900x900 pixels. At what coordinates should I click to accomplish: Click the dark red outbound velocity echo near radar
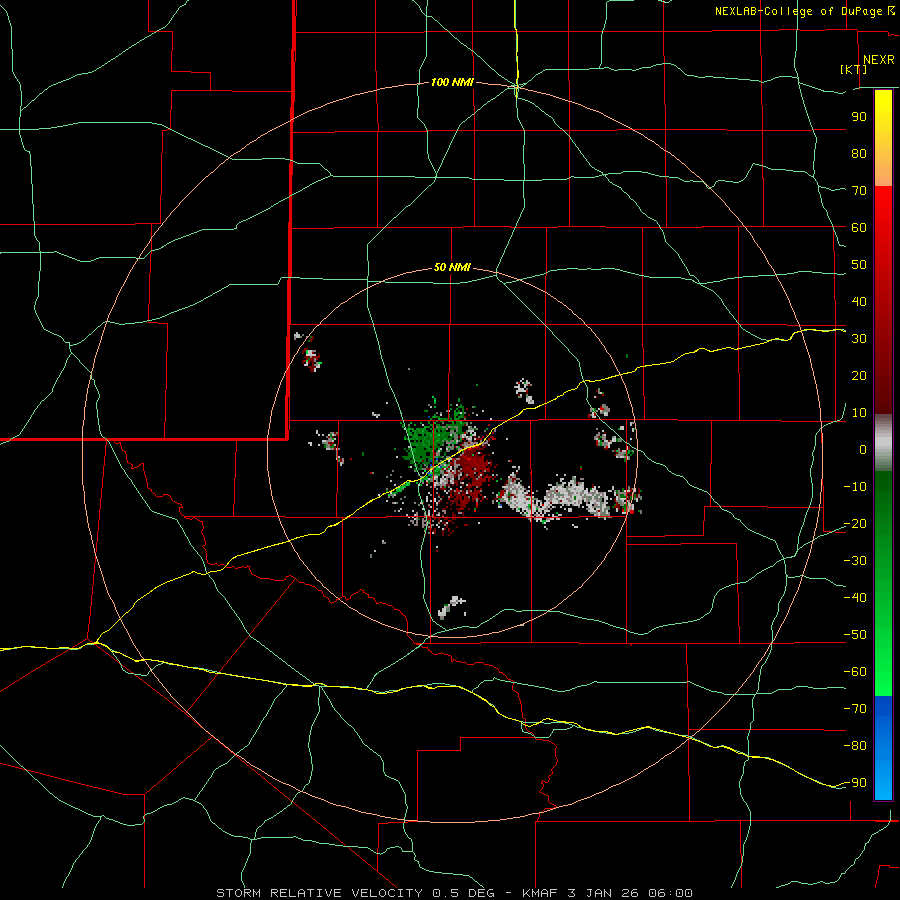pos(472,478)
